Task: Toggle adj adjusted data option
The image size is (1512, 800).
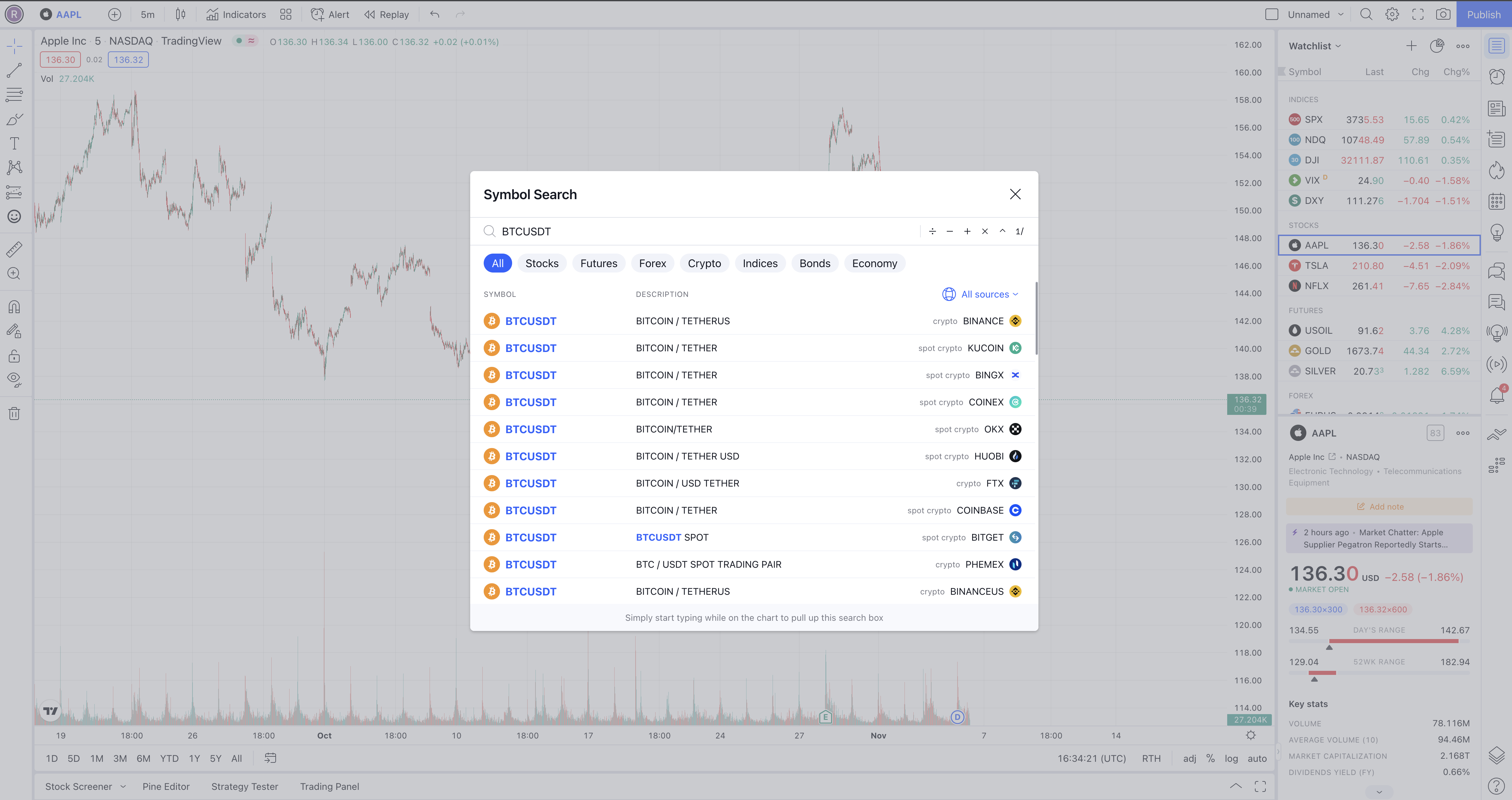Action: click(x=1190, y=758)
